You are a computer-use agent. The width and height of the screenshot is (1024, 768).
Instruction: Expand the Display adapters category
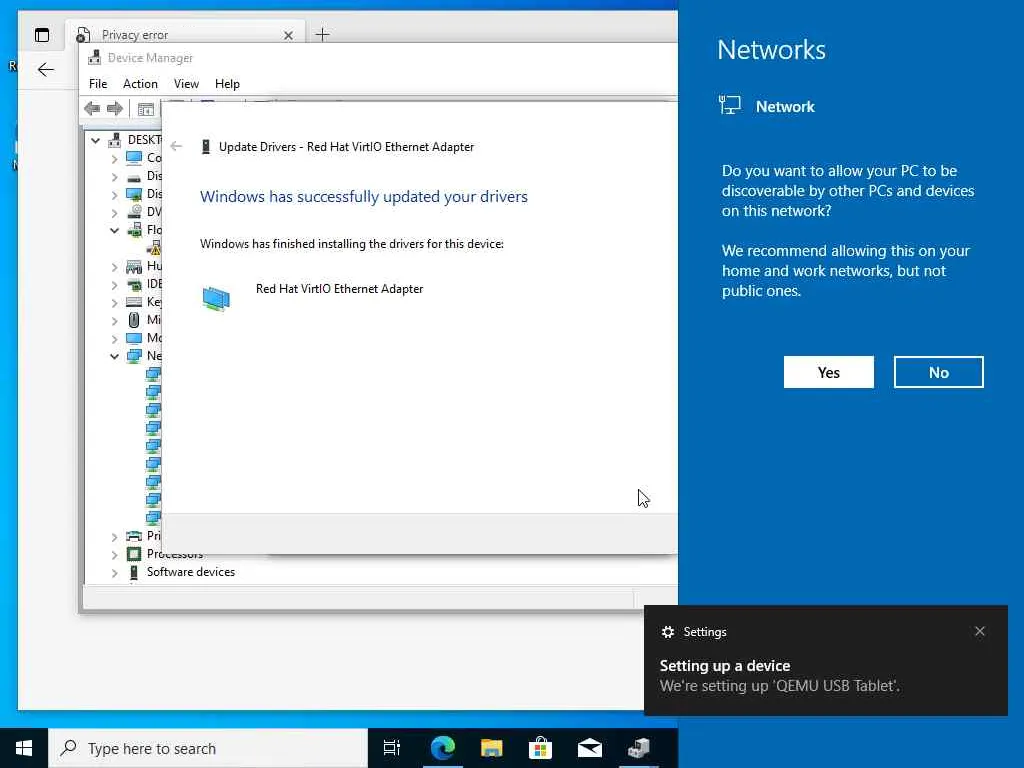114,195
